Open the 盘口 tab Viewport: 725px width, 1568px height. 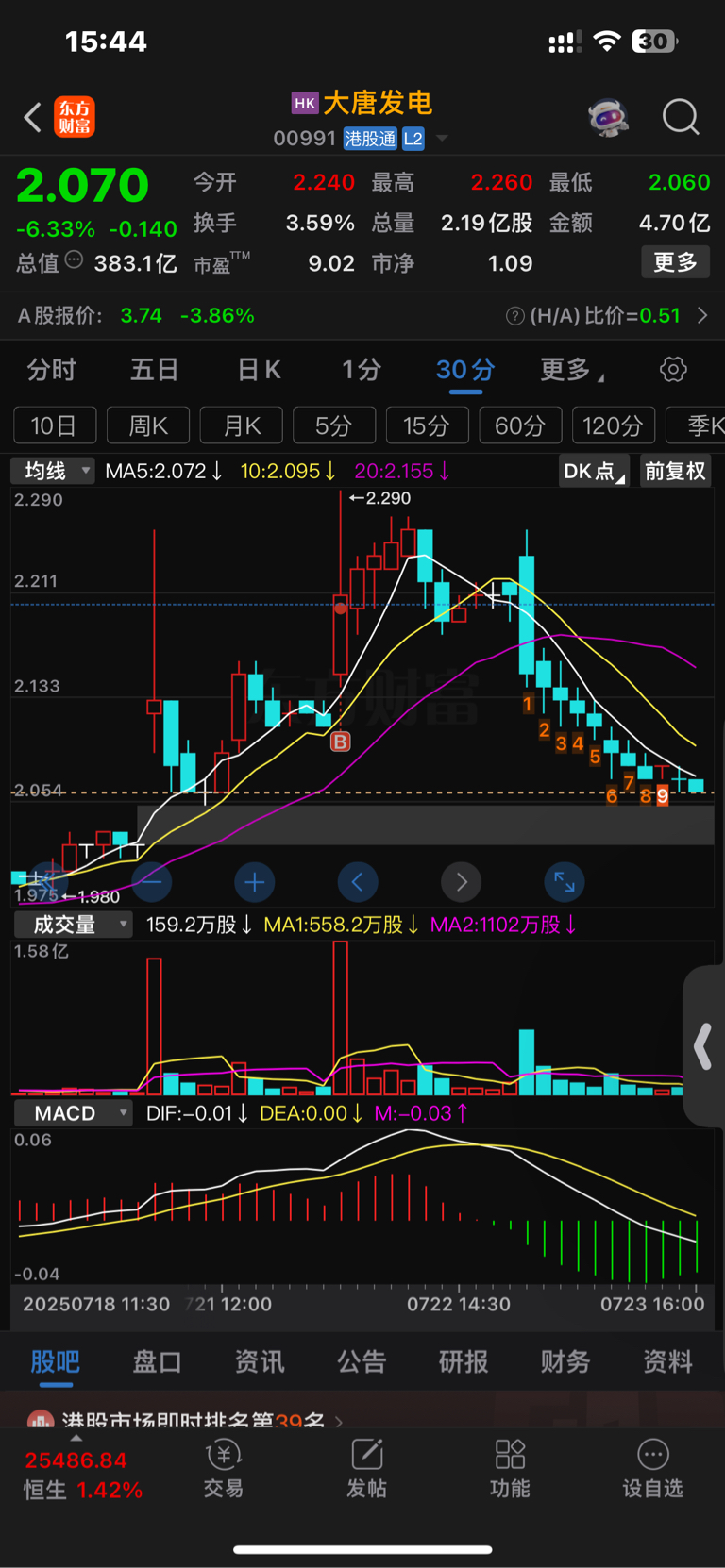point(157,1361)
